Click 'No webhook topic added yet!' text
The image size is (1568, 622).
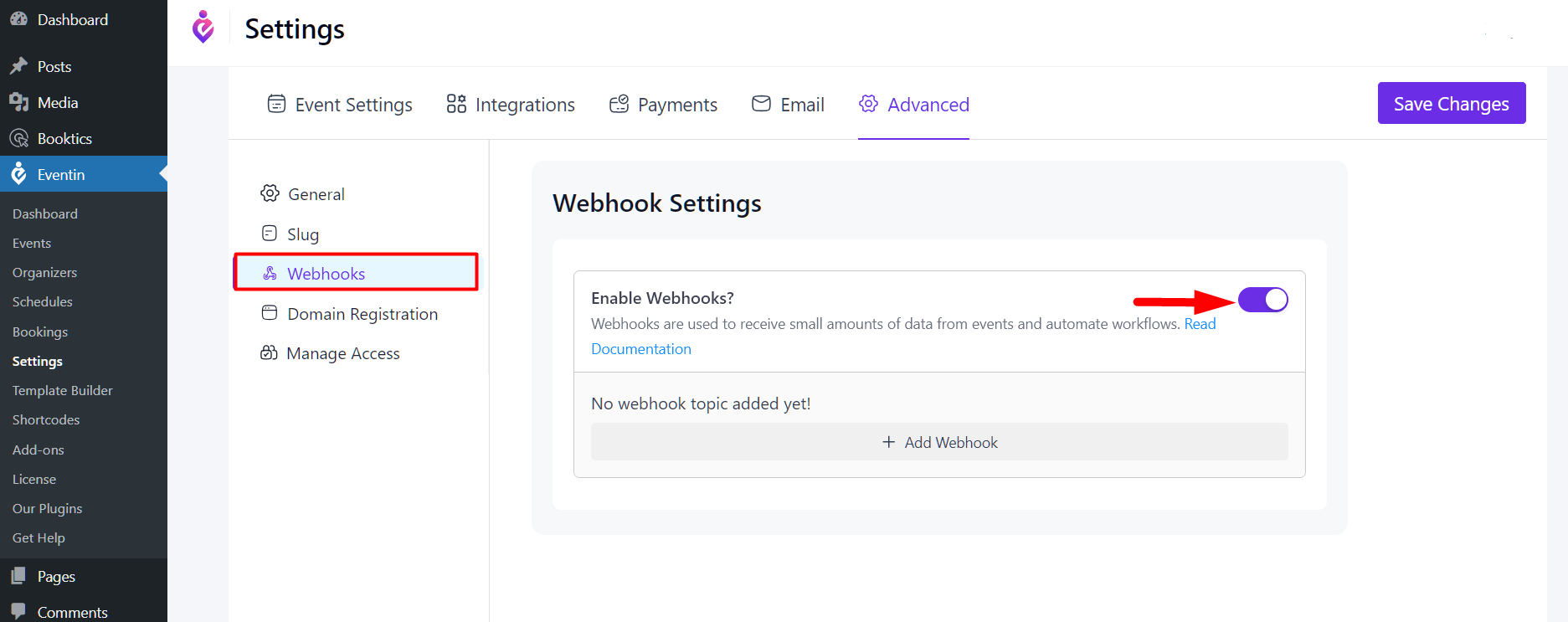(701, 404)
